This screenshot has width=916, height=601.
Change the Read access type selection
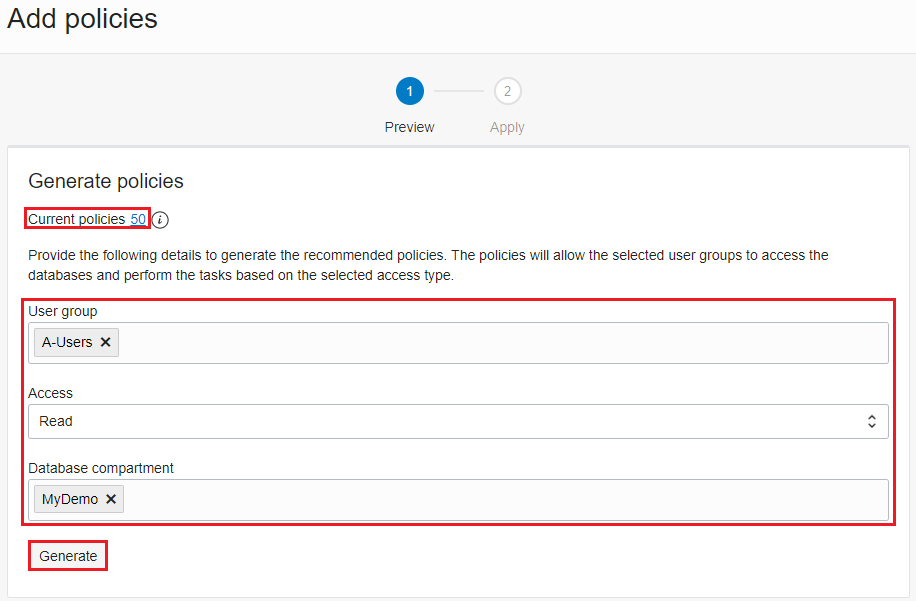pyautogui.click(x=458, y=421)
